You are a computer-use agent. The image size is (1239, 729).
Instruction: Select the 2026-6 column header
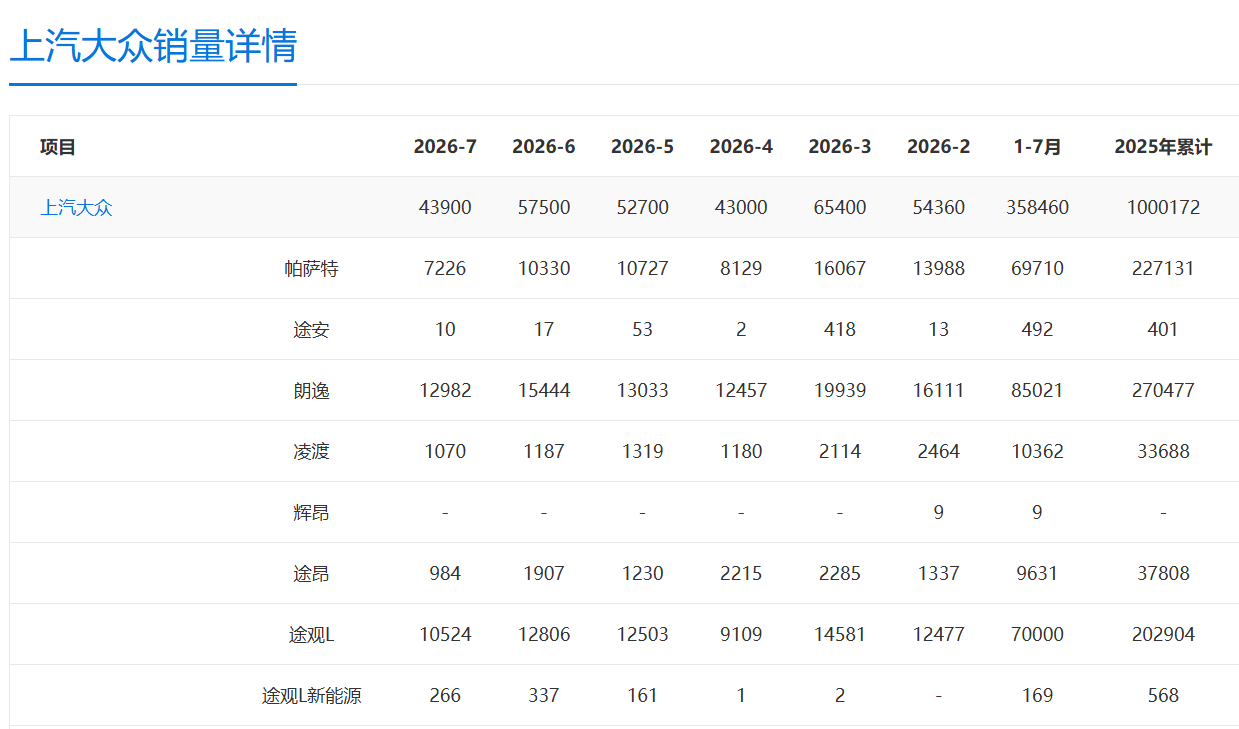tap(544, 147)
